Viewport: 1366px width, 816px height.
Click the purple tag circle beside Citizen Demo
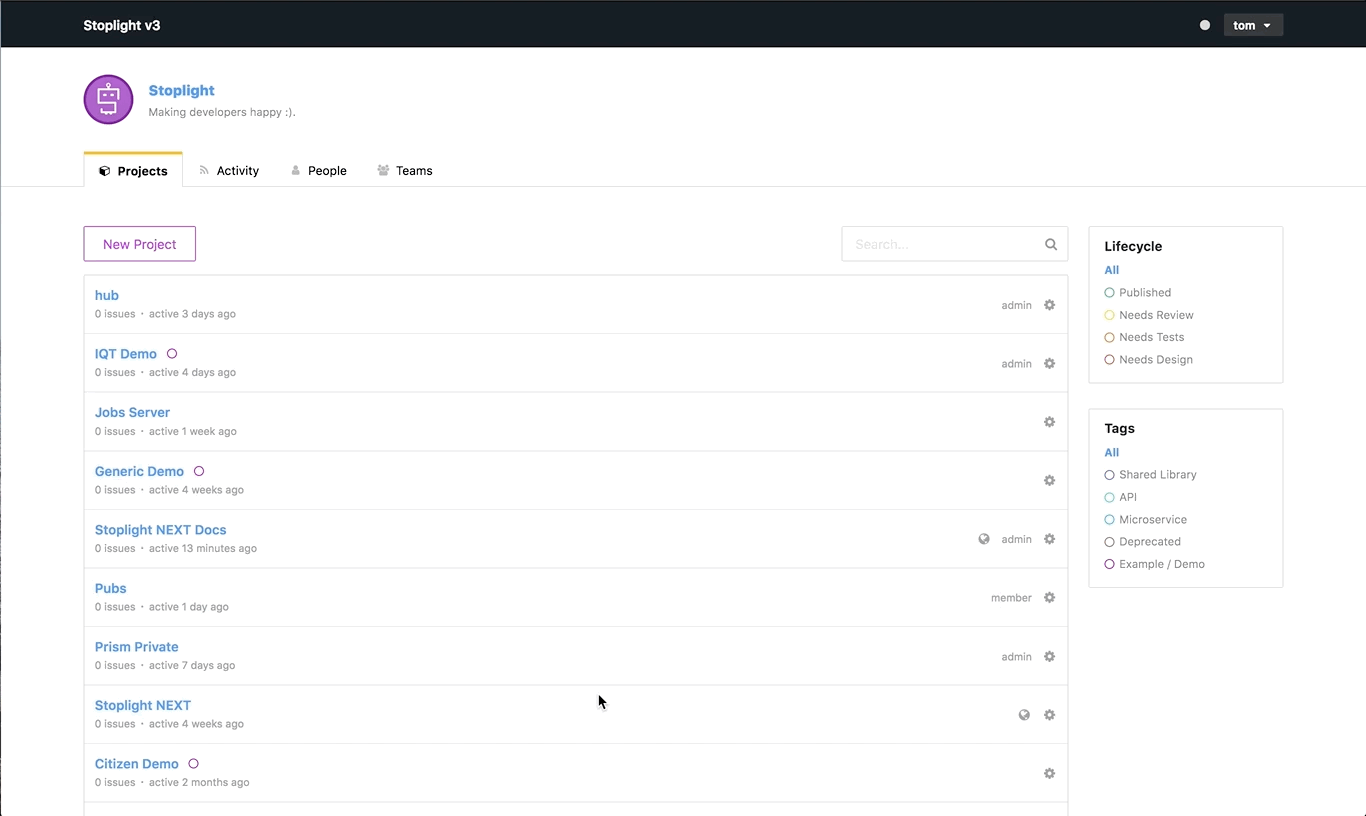(x=194, y=764)
